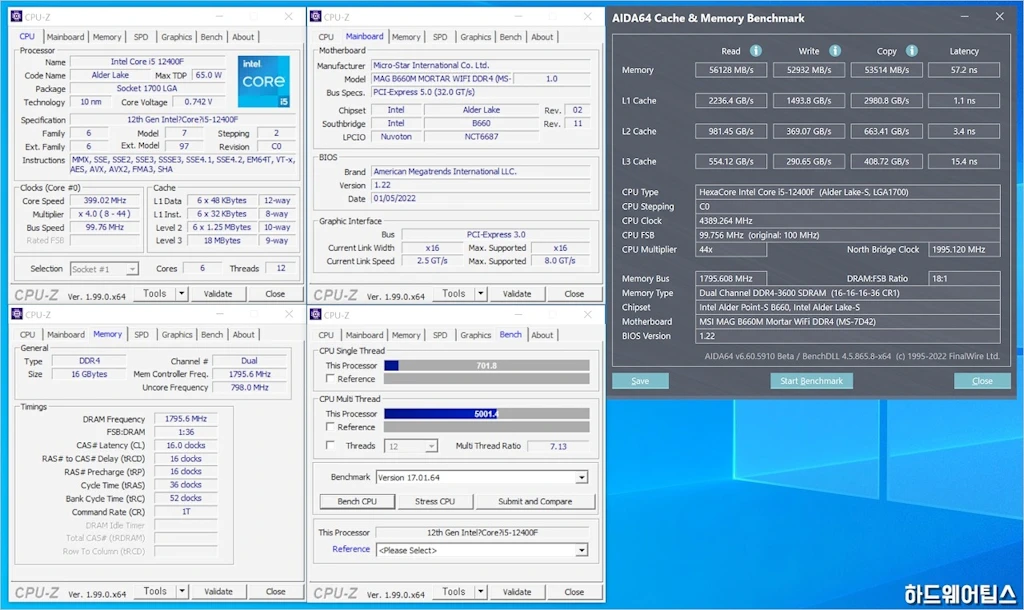This screenshot has height=610, width=1024.
Task: Enable CPU Multi Thread Reference checkbox
Action: click(330, 426)
